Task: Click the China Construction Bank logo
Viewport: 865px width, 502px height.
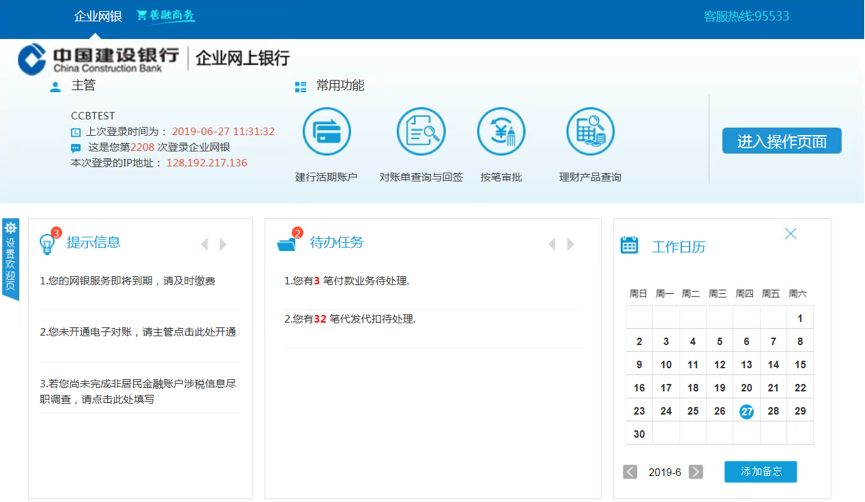Action: point(98,59)
